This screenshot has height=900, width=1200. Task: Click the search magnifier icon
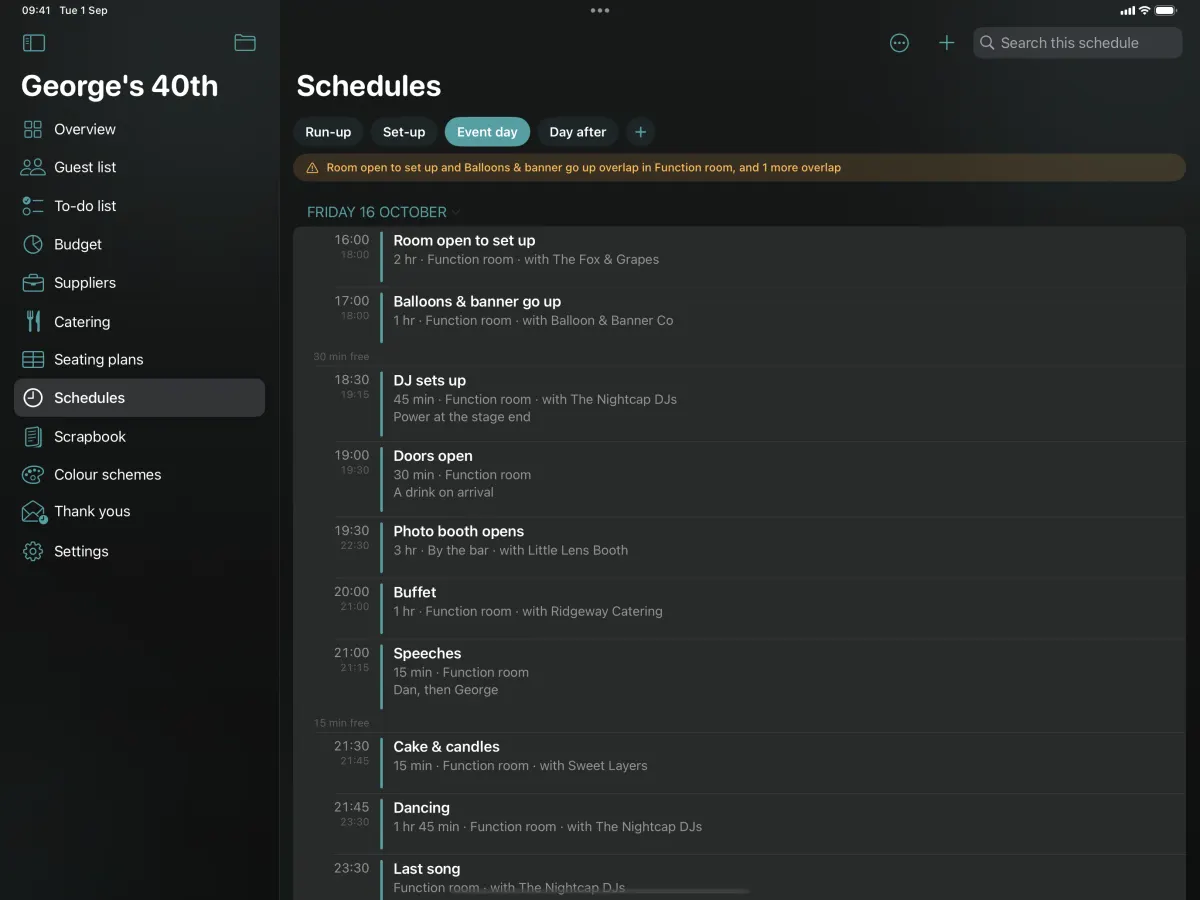pyautogui.click(x=987, y=43)
